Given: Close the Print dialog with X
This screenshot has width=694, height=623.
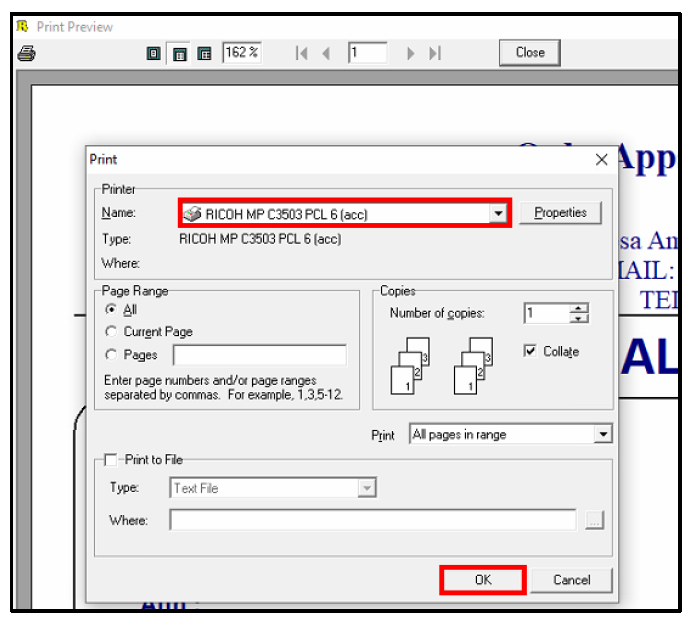Looking at the screenshot, I should (x=601, y=159).
